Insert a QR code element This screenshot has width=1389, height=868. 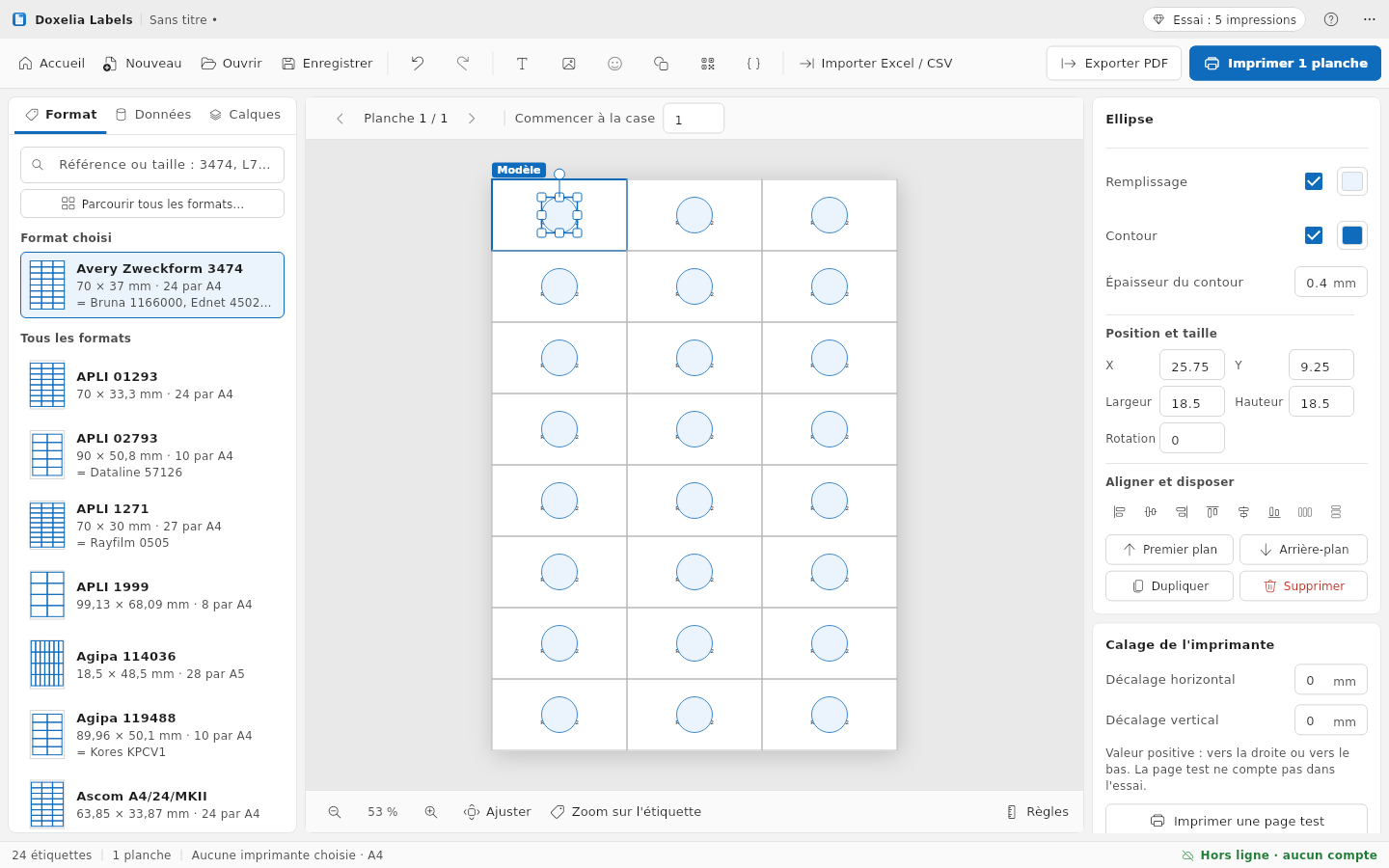(x=708, y=64)
